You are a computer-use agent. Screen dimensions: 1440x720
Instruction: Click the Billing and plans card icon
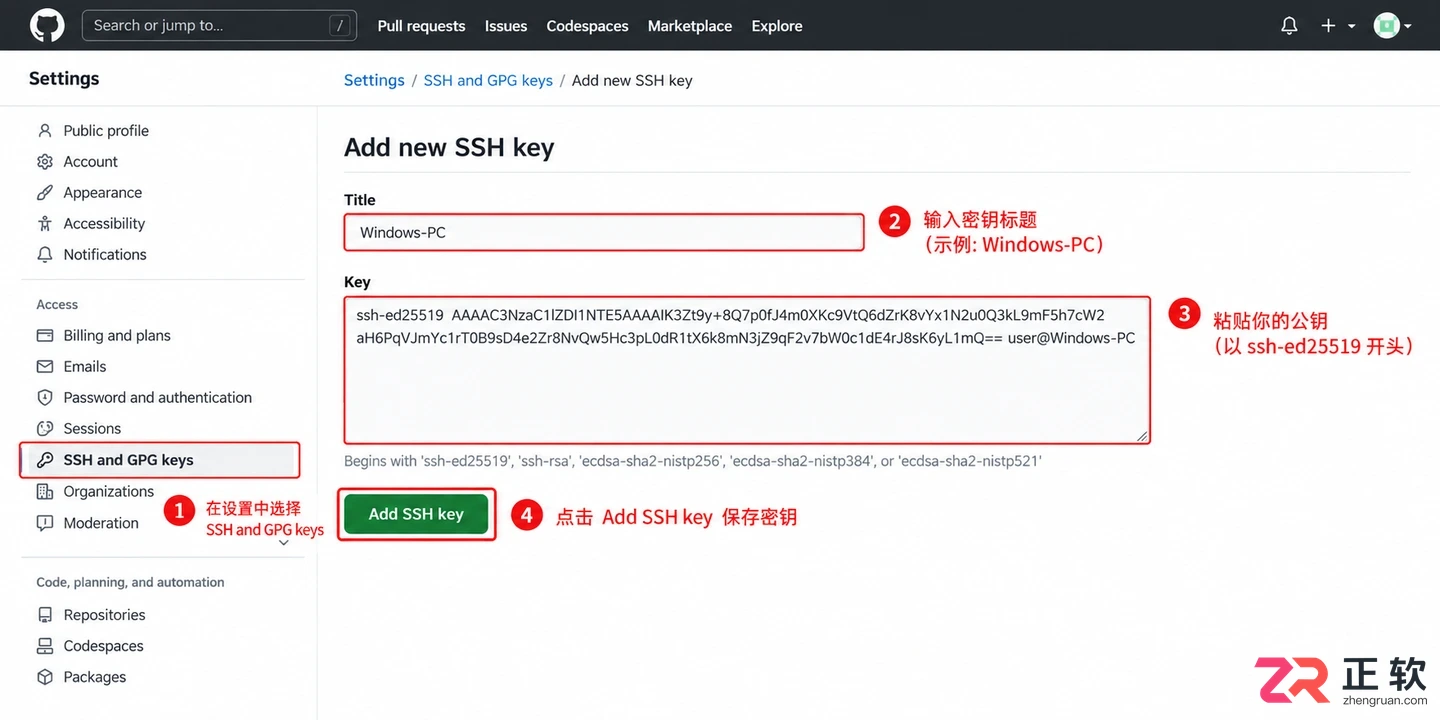pos(44,336)
